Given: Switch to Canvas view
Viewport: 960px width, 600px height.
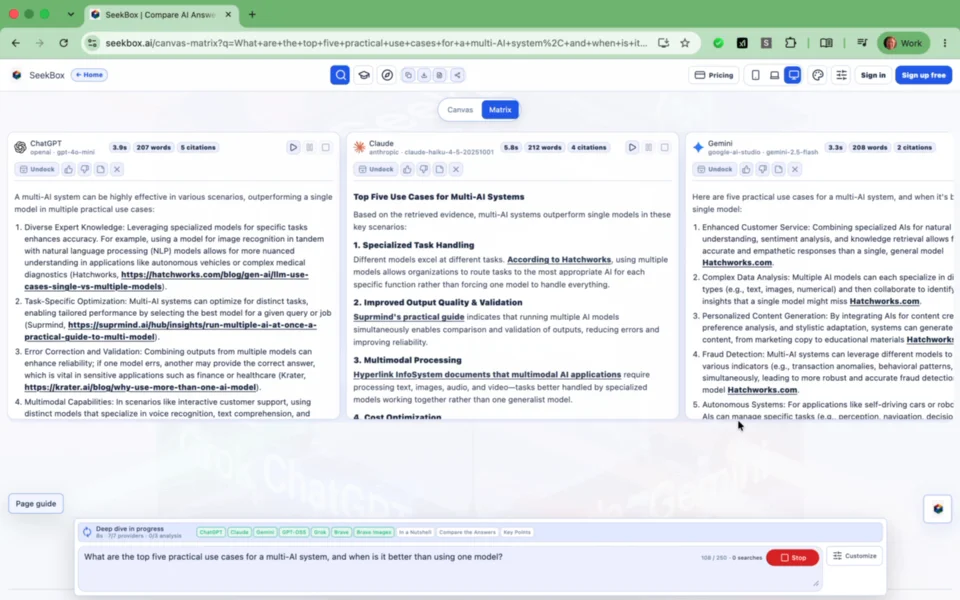Looking at the screenshot, I should click(460, 110).
